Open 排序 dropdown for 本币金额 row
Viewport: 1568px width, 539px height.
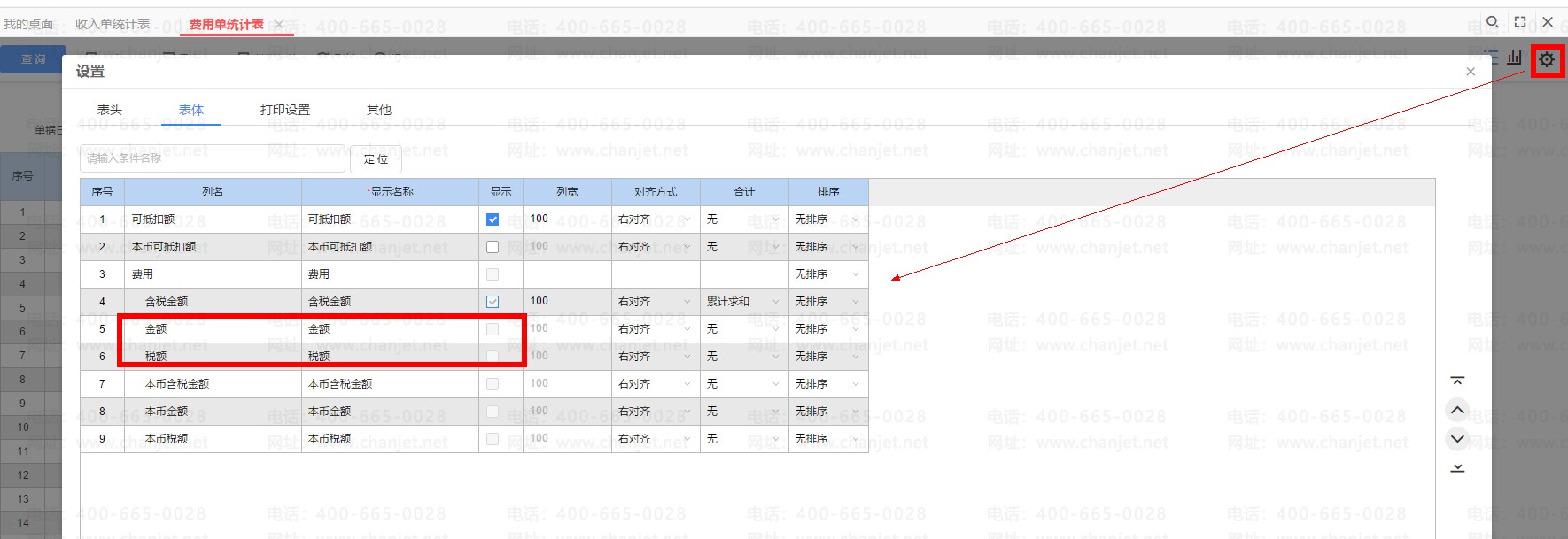[x=828, y=412]
